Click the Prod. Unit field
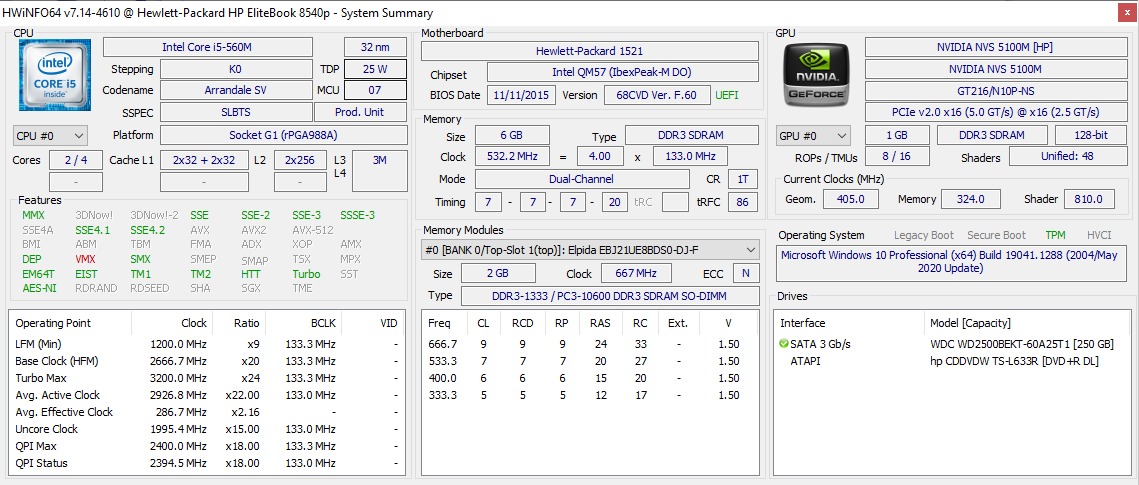 tap(360, 112)
